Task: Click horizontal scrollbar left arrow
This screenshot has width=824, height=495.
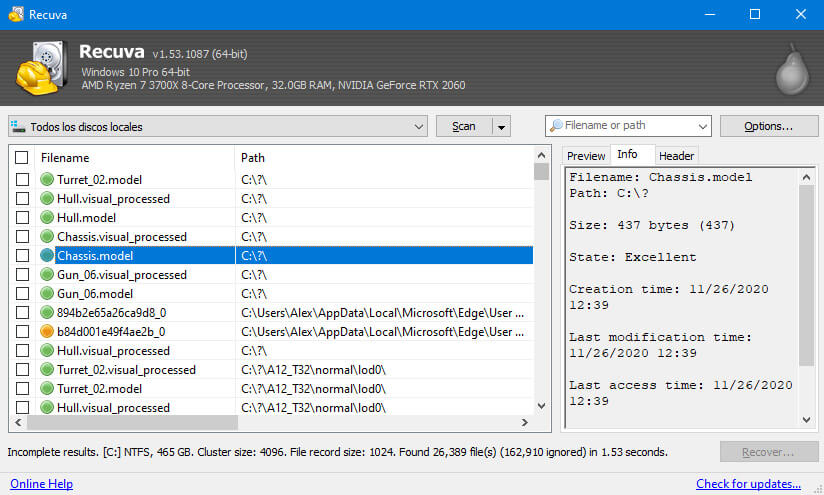Action: (18, 422)
